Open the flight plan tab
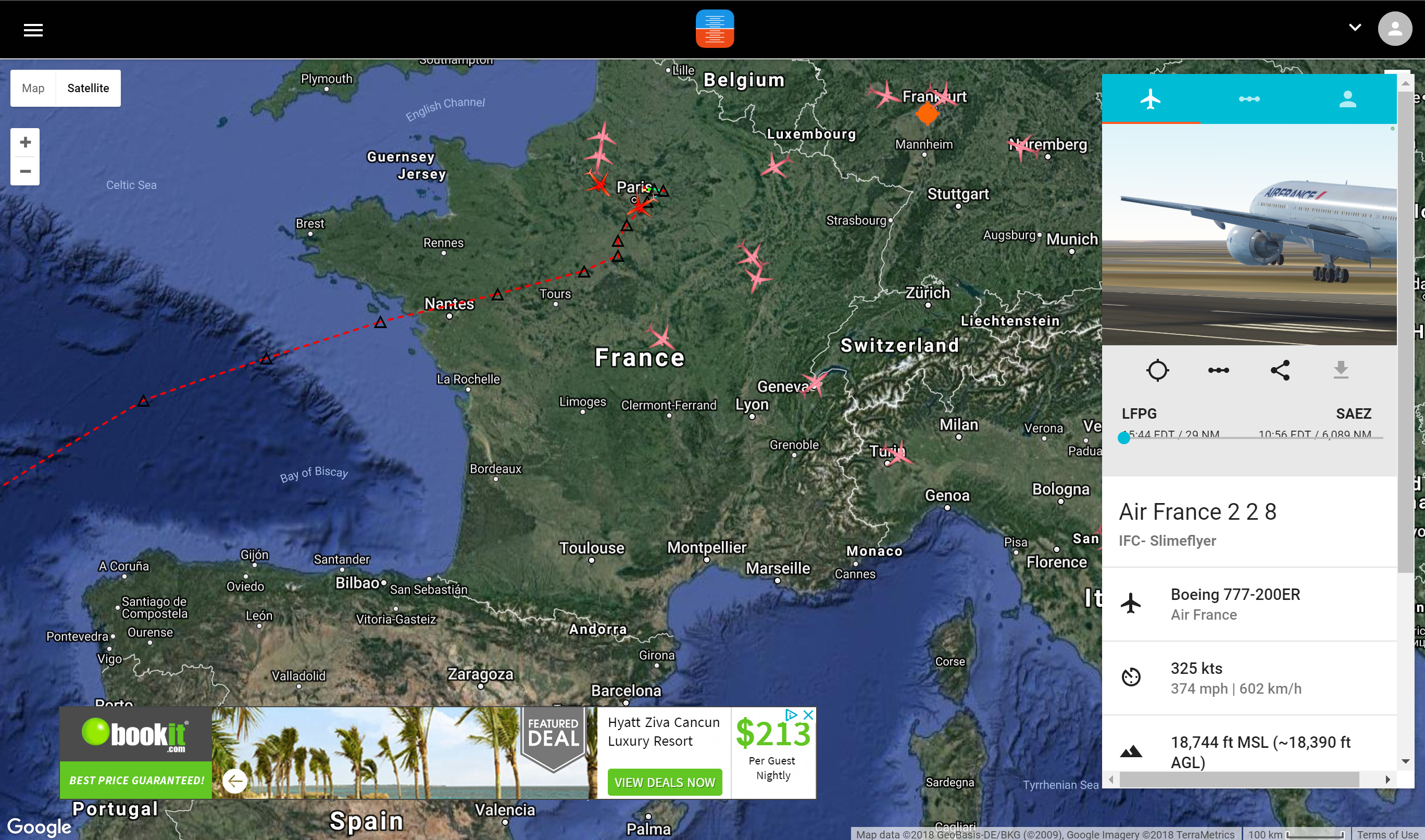Viewport: 1425px width, 840px height. point(1249,99)
